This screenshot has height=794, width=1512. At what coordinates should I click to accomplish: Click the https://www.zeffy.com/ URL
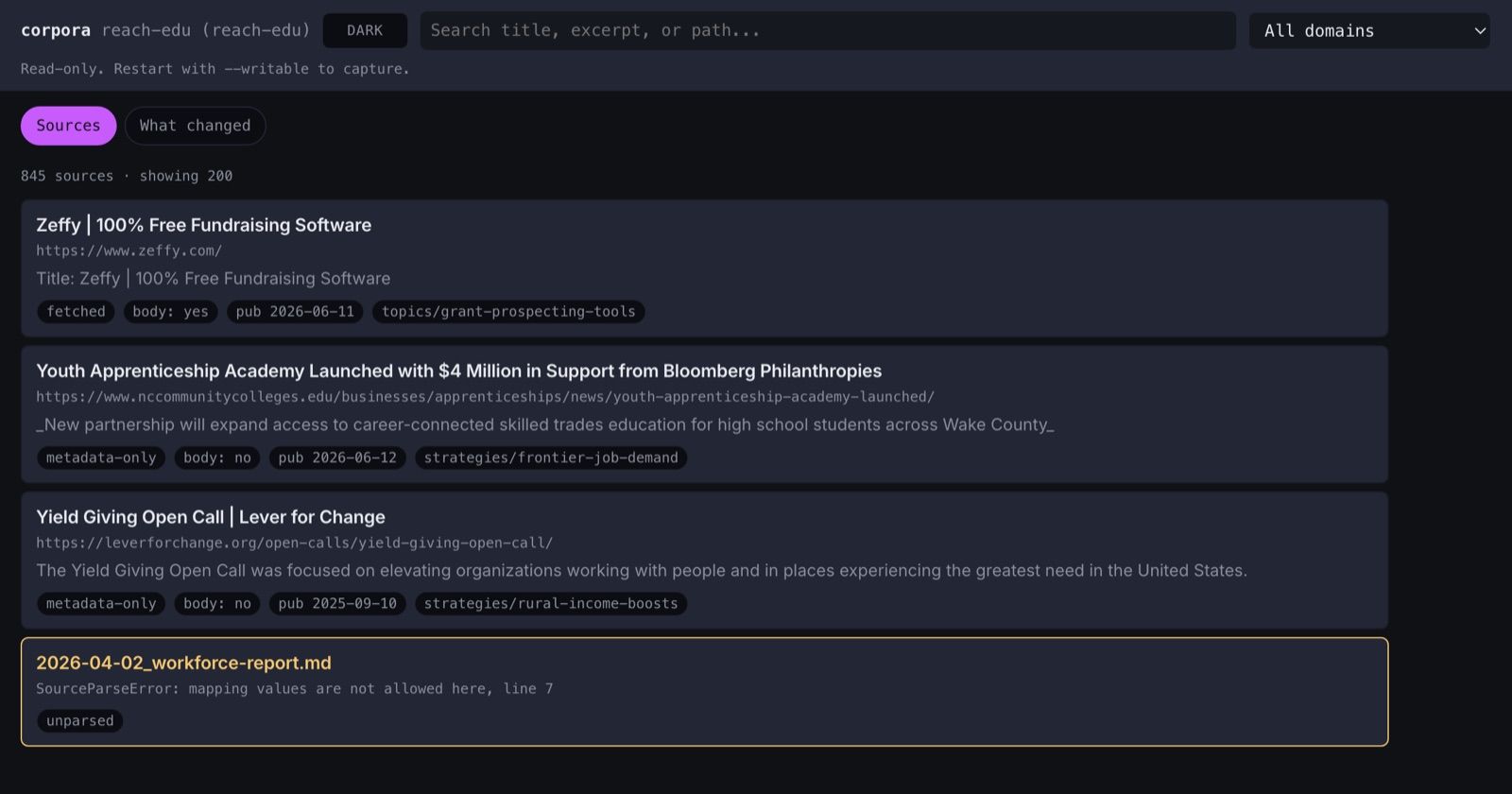129,250
